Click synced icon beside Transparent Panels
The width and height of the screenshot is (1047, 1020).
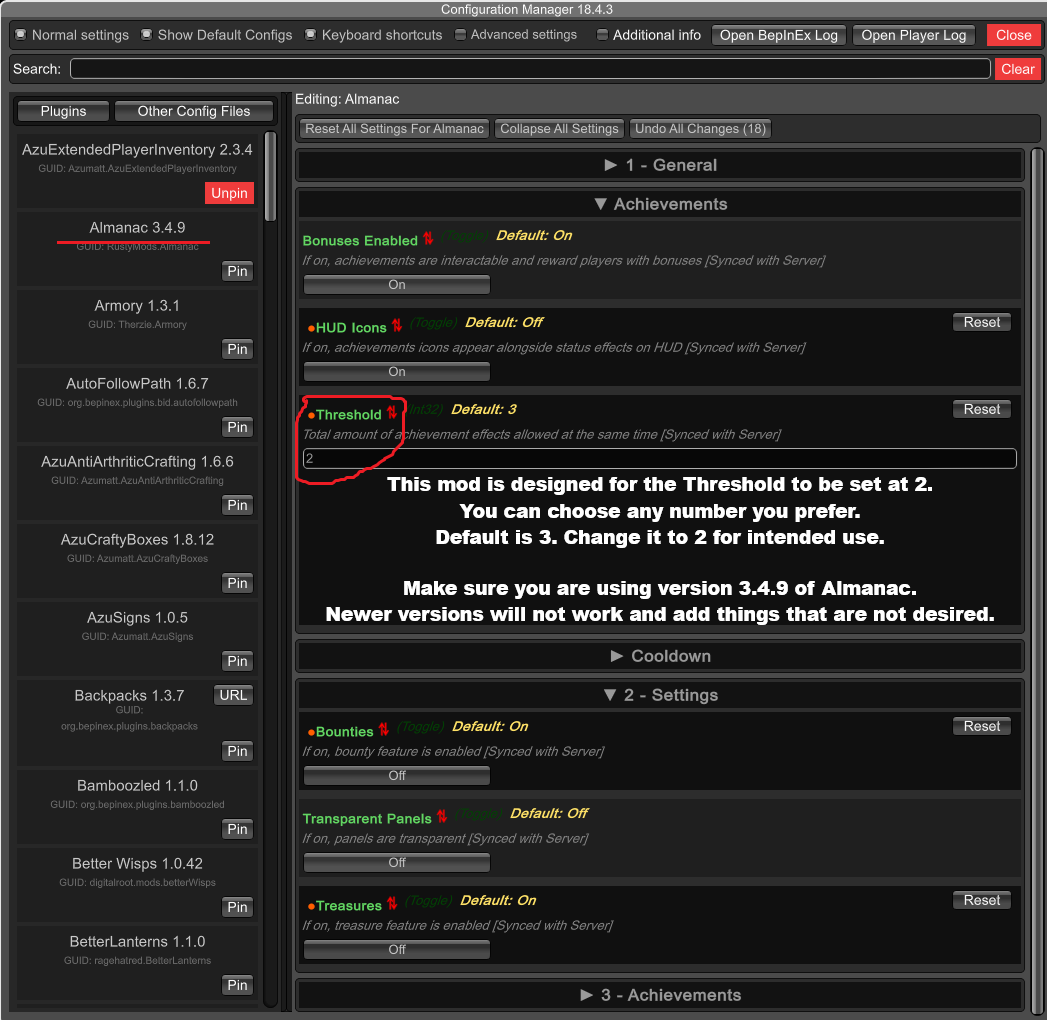click(442, 816)
